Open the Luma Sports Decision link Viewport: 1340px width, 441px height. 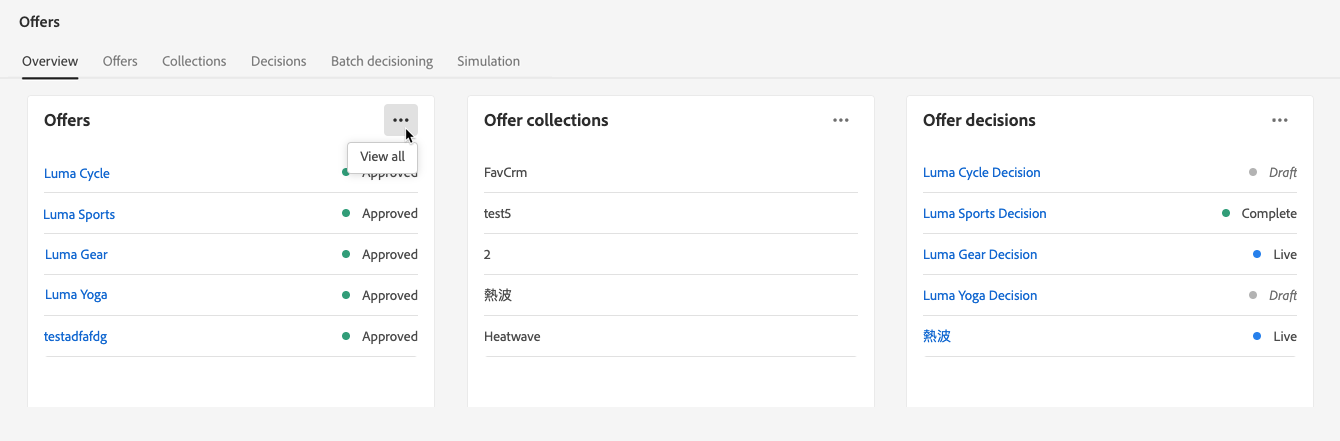(984, 213)
